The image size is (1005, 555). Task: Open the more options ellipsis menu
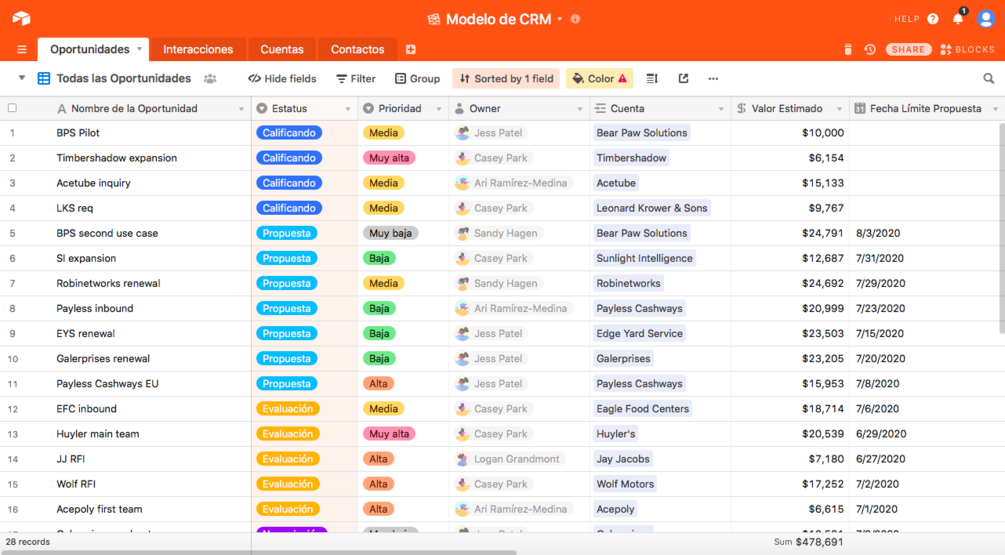tap(713, 79)
